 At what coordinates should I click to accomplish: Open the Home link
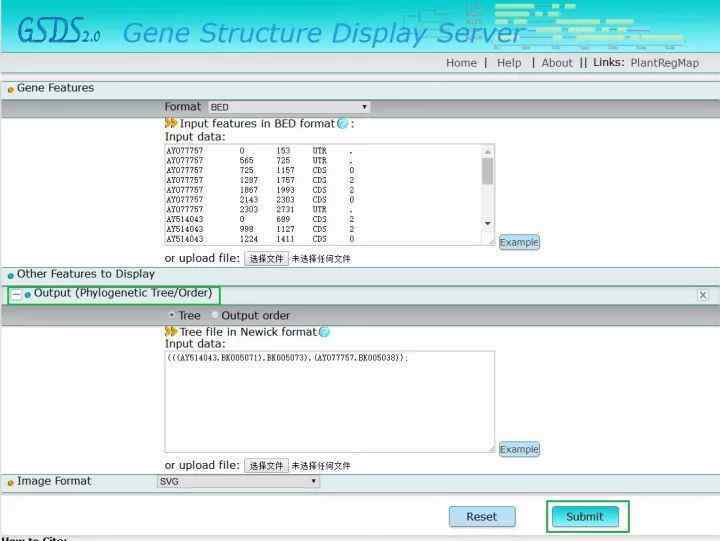[461, 63]
